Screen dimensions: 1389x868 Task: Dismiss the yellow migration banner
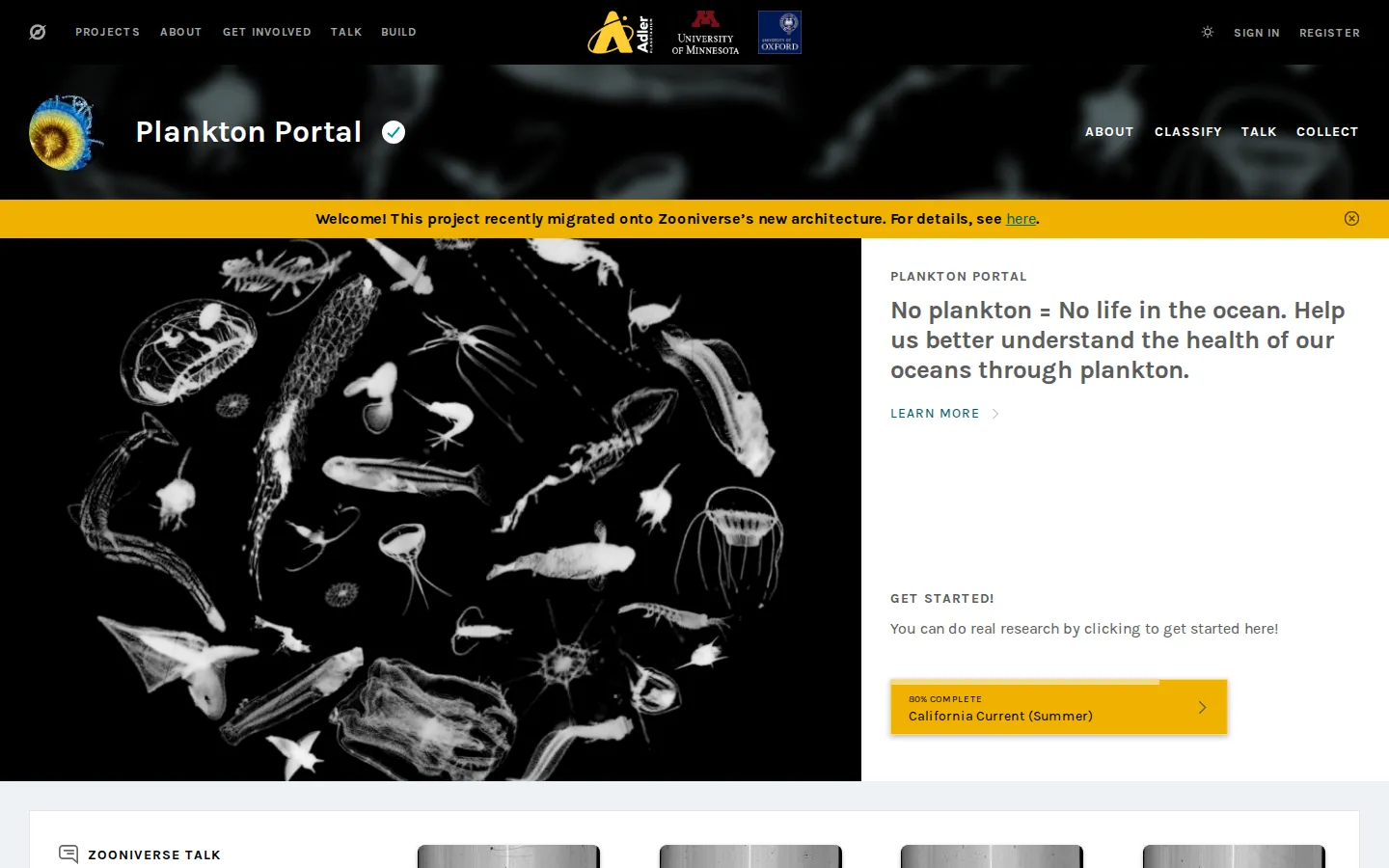1351,218
